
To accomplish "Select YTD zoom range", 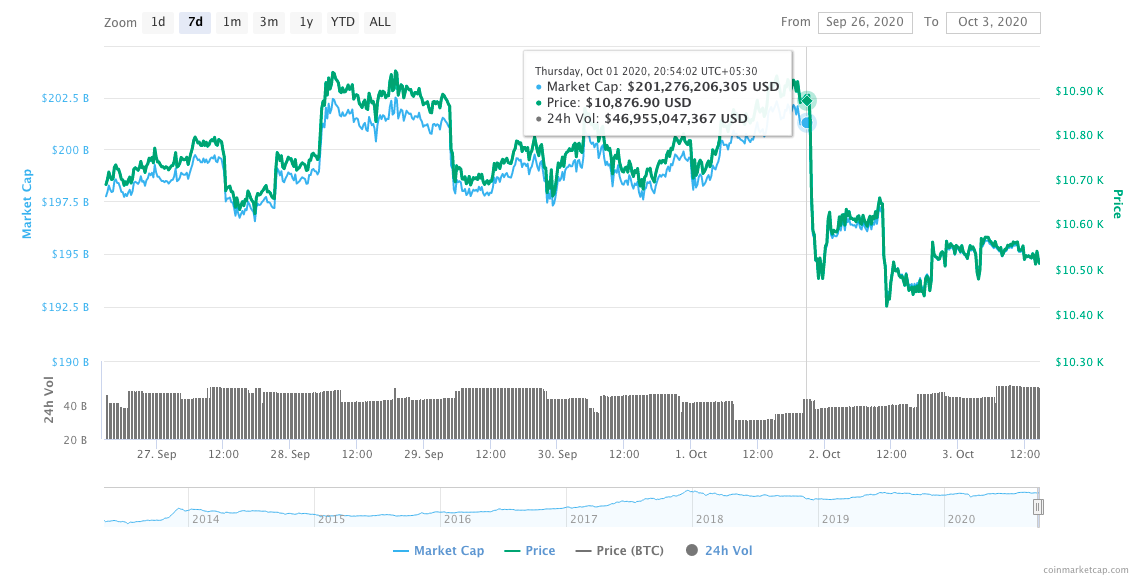I will 343,22.
